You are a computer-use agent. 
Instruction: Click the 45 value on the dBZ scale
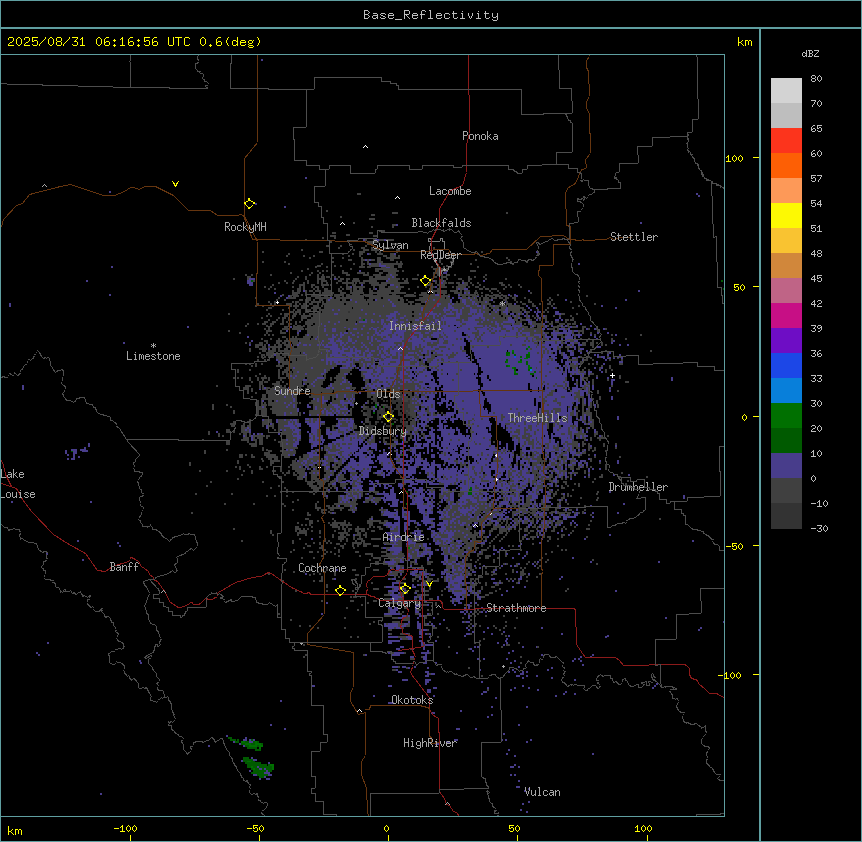pos(816,279)
